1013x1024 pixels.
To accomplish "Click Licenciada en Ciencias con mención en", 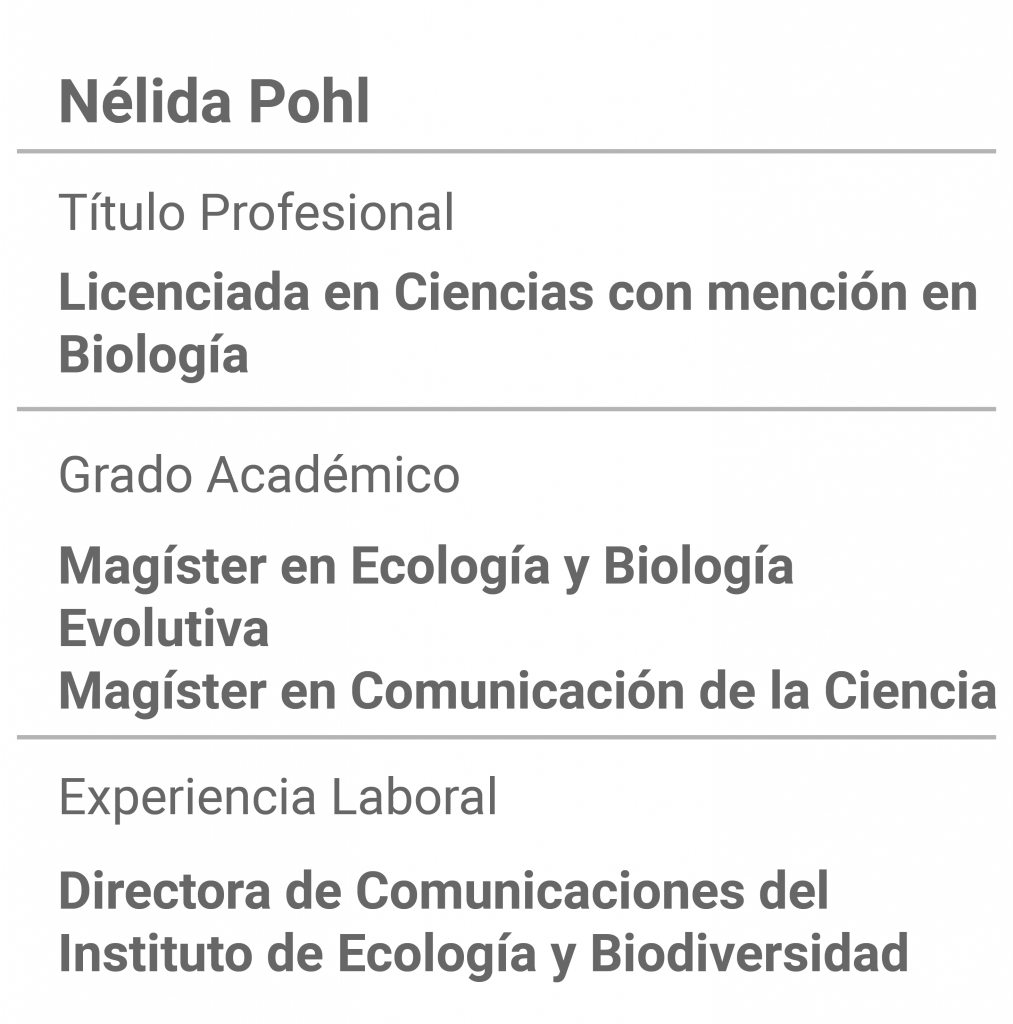I will [x=518, y=292].
